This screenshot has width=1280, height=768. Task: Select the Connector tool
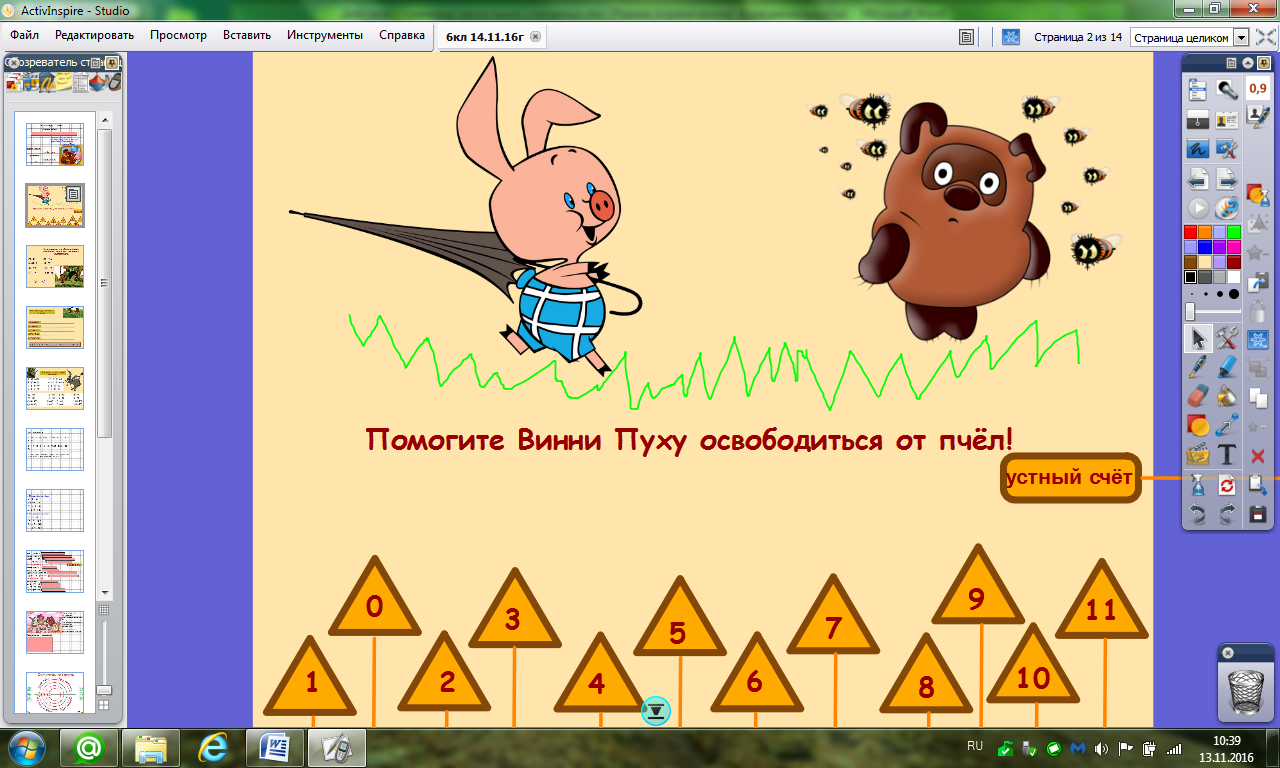coord(1227,426)
